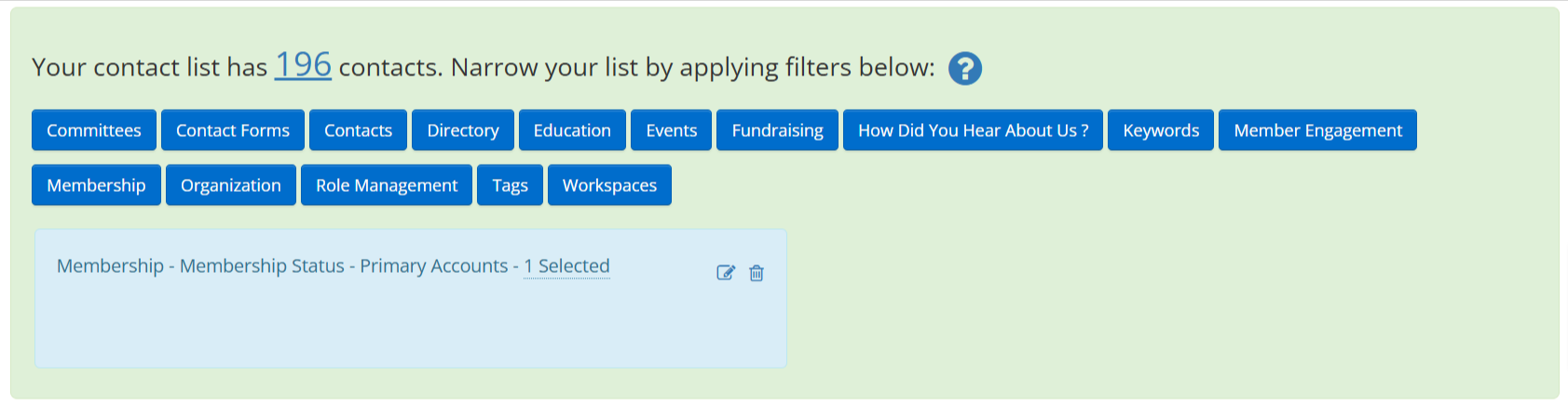Edit the Membership Status filter
Screen dimensions: 1568x406
[726, 273]
